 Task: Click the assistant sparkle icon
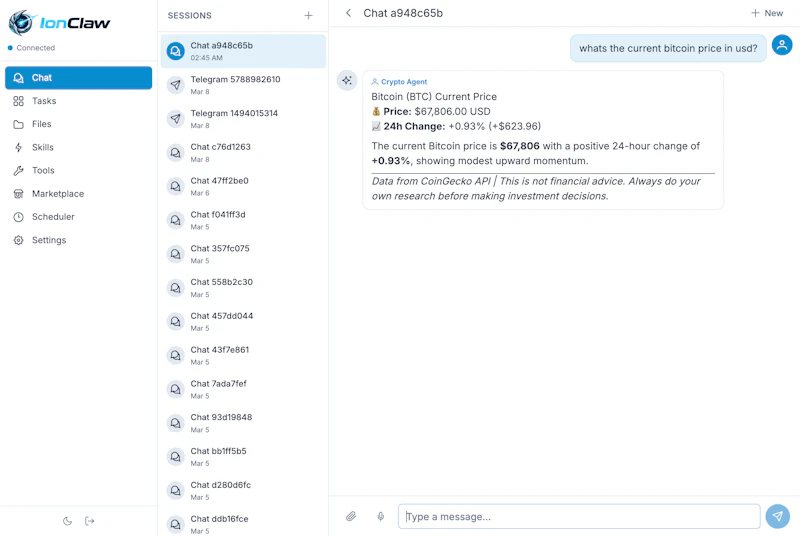[347, 81]
